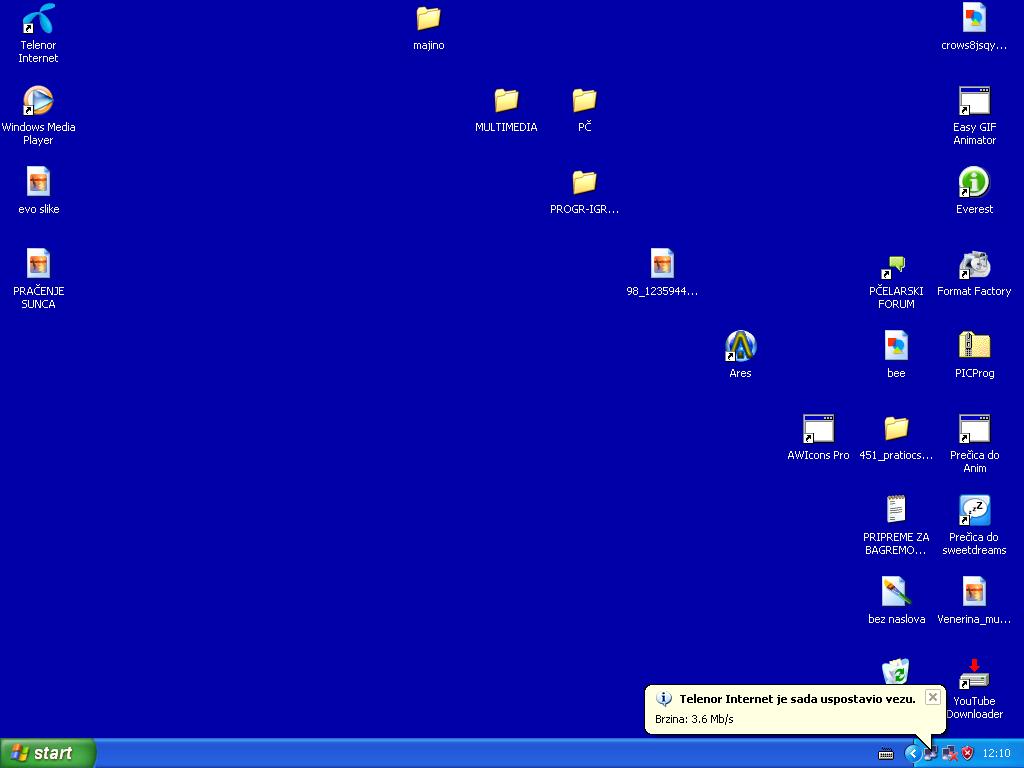Select the AWIcons Pro shortcut
Screen dimensions: 1024x768
click(818, 429)
